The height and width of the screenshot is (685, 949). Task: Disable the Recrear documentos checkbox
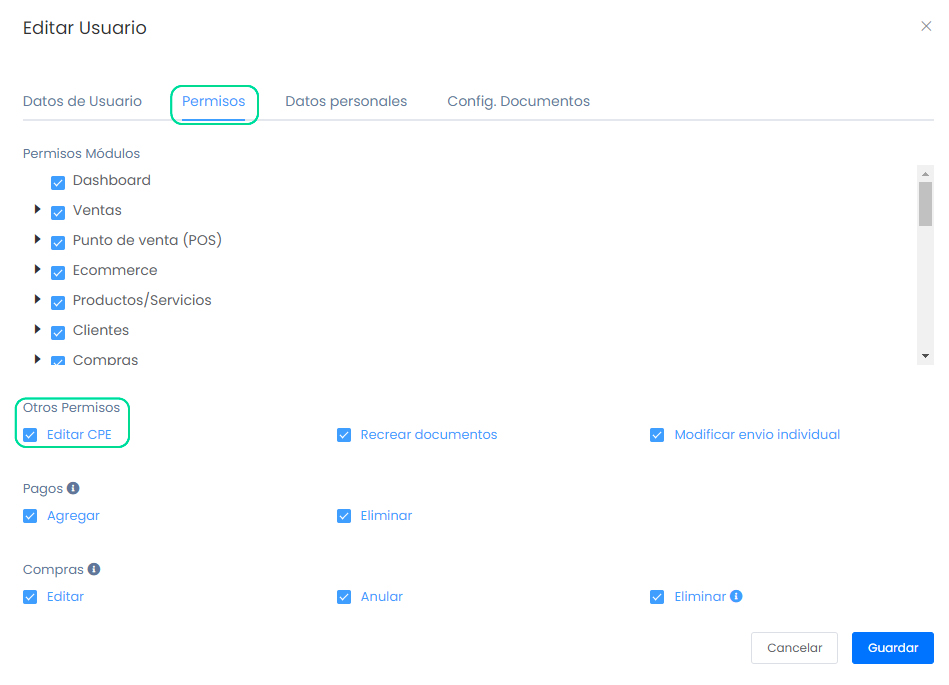(344, 435)
